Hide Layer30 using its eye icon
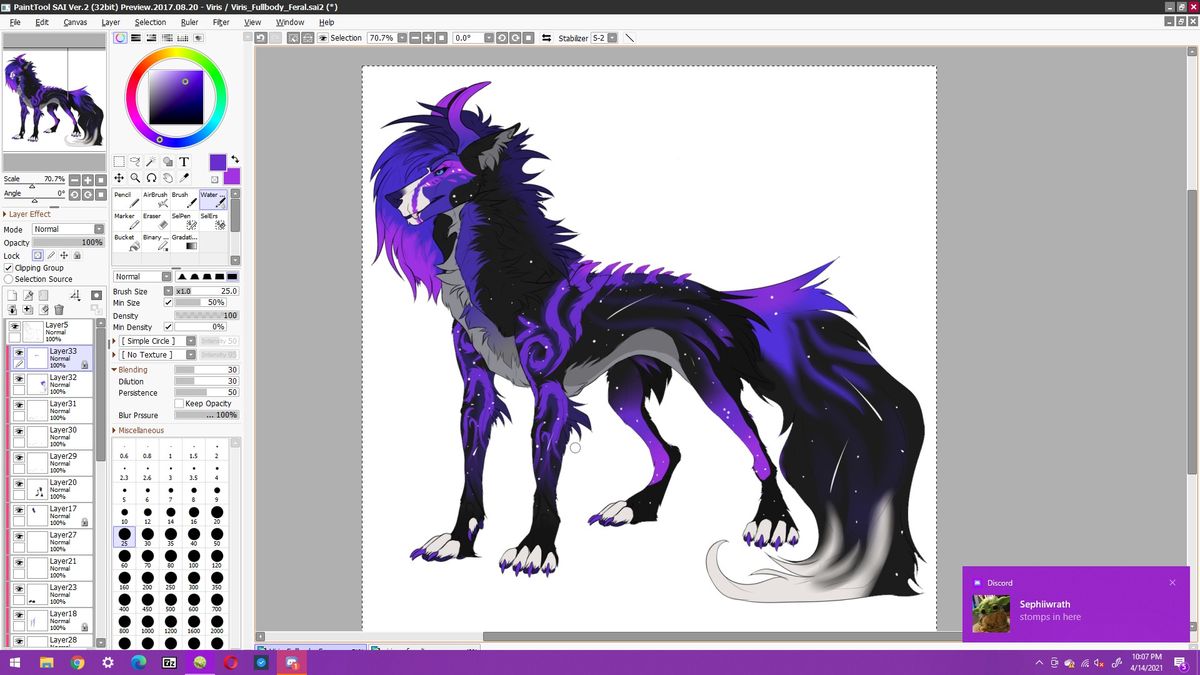 [19, 431]
